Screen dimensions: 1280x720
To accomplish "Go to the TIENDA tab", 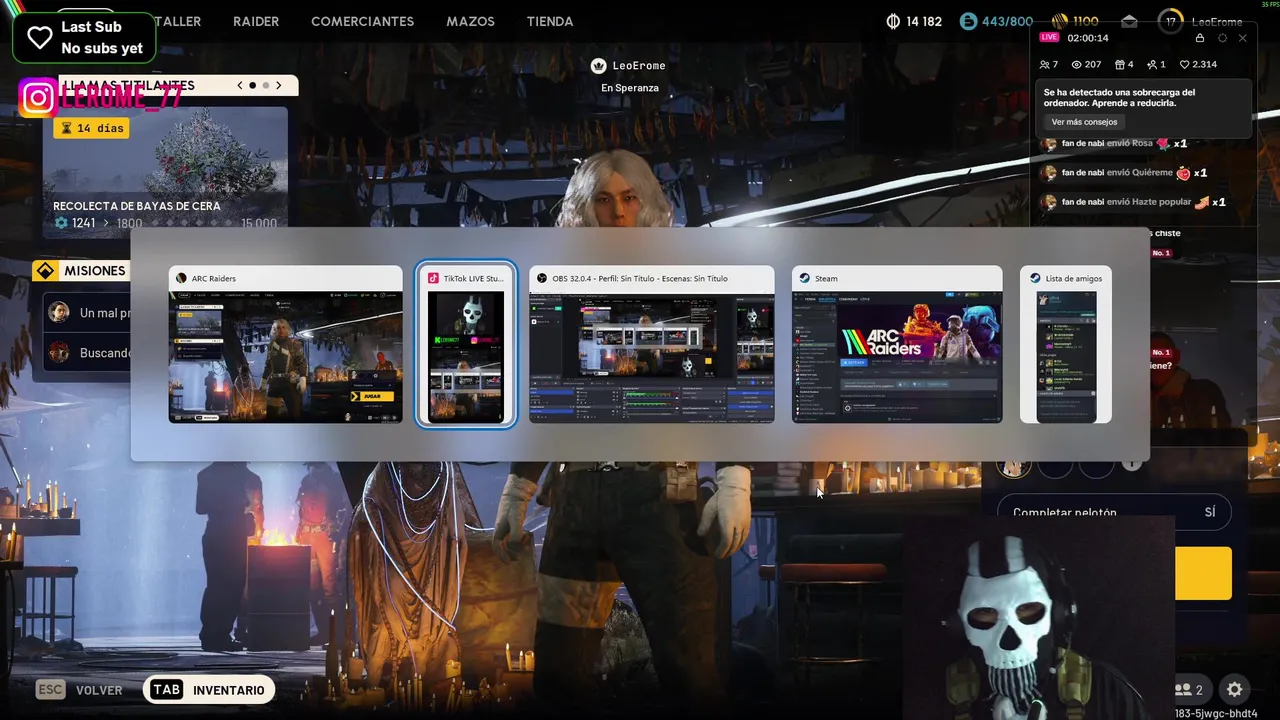I will [x=550, y=21].
